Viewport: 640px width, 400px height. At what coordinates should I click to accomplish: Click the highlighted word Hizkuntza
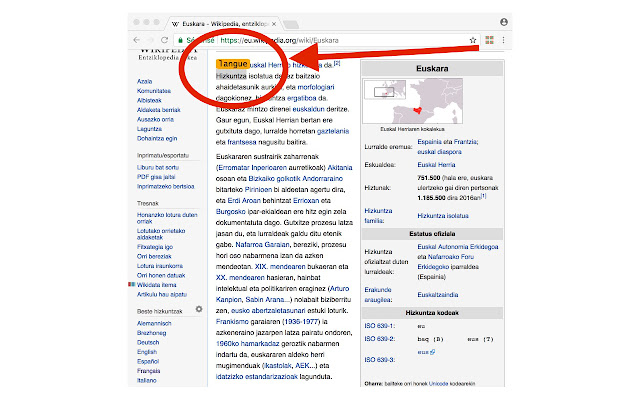click(231, 76)
